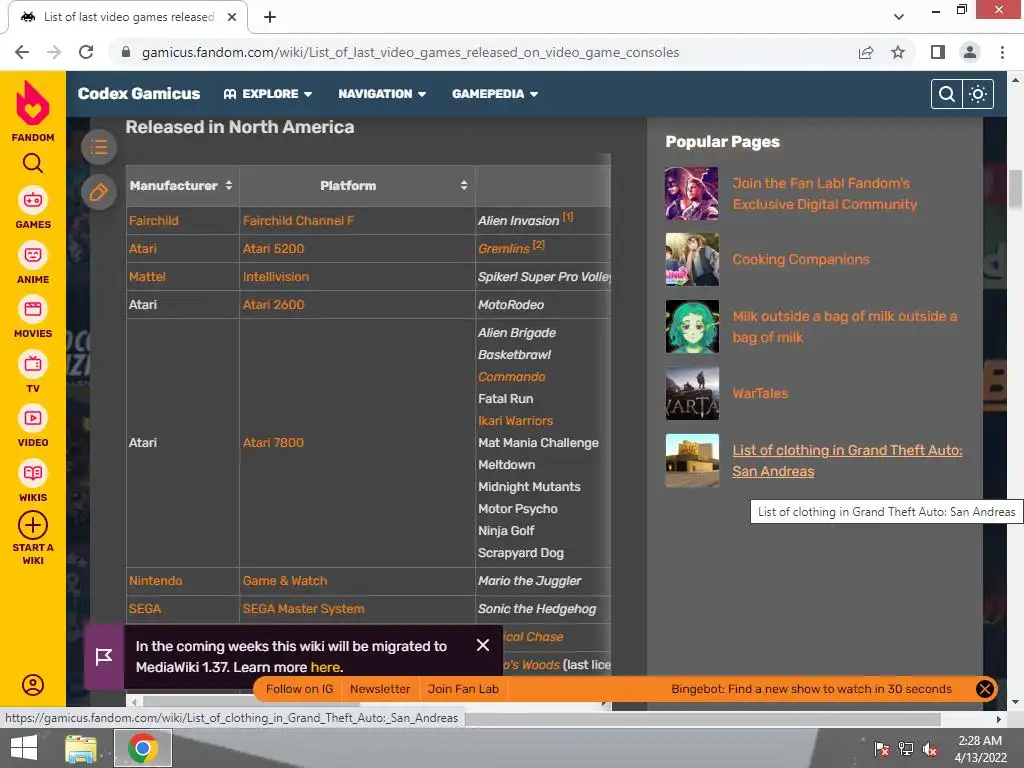
Task: Toggle the light/dark theme sun icon
Action: pyautogui.click(x=978, y=94)
